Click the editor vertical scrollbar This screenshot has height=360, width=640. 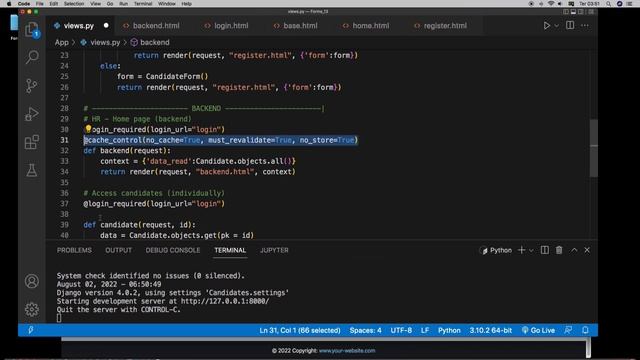pos(594,148)
